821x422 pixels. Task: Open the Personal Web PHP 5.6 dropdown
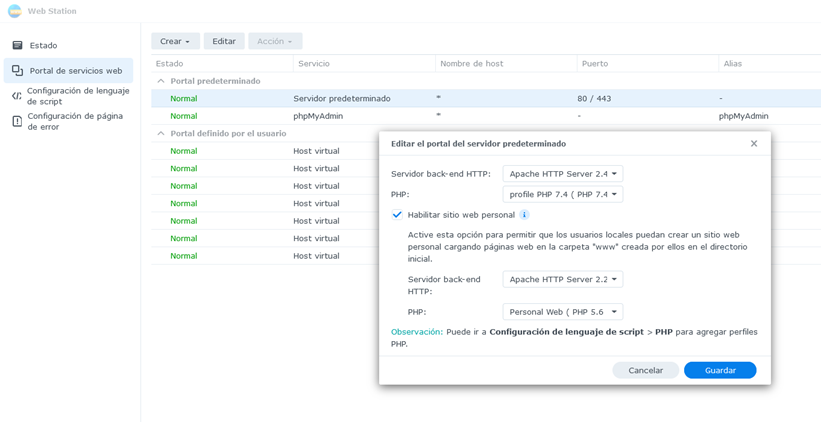(x=562, y=312)
